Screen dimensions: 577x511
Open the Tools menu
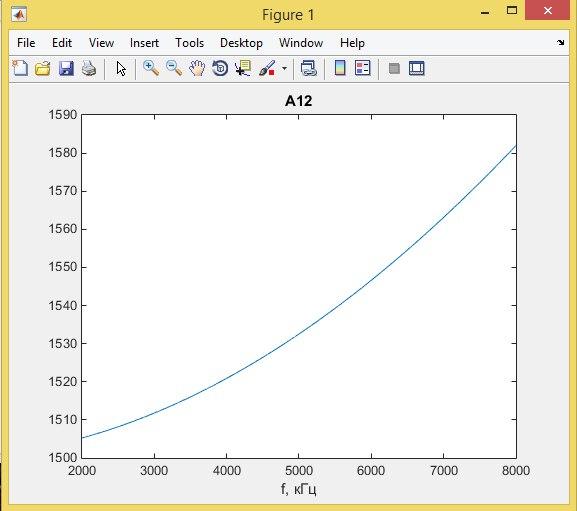pyautogui.click(x=190, y=43)
